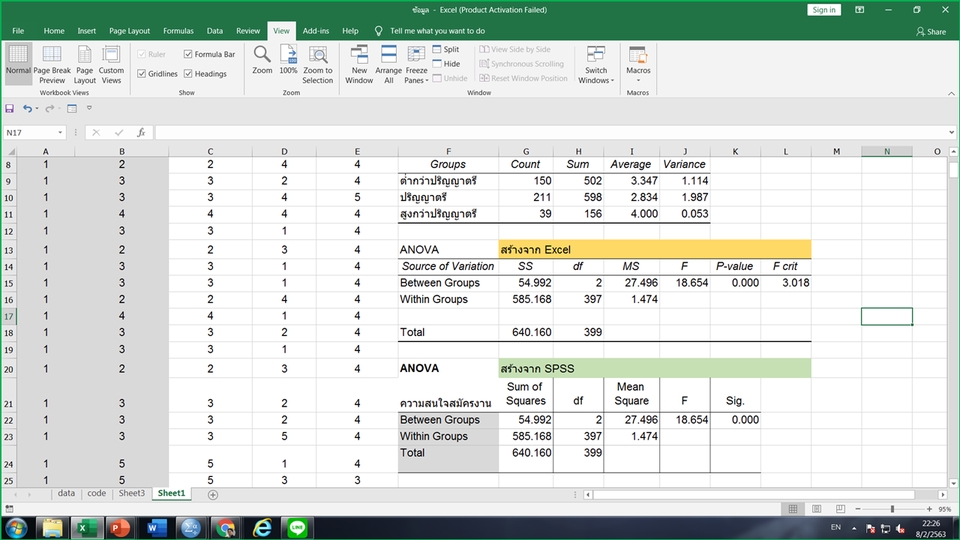Screen dimensions: 960x540
Task: Select column N header
Action: click(x=887, y=151)
